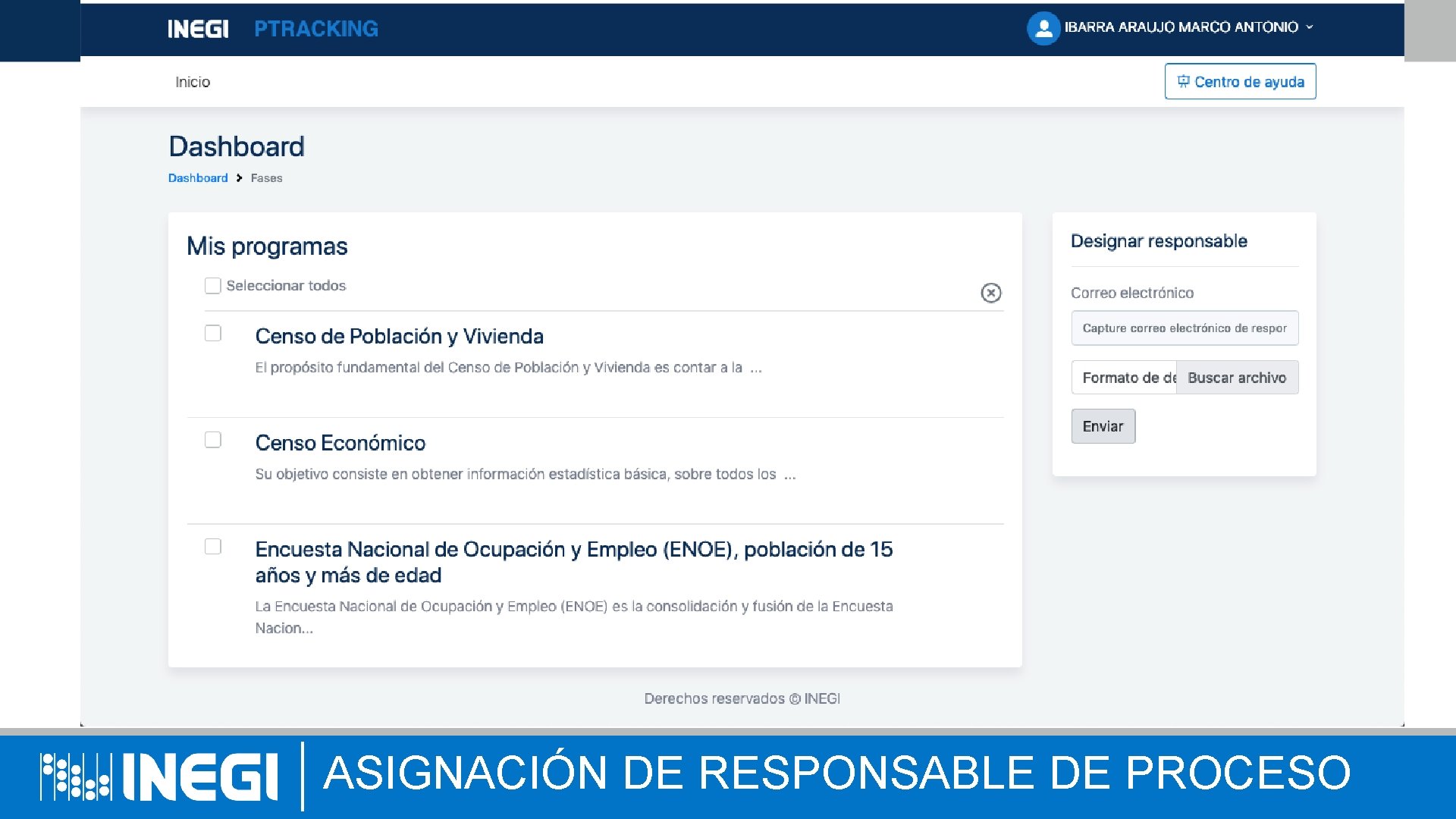Click the circled X clear icon
This screenshot has width=1456, height=819.
pos(990,293)
